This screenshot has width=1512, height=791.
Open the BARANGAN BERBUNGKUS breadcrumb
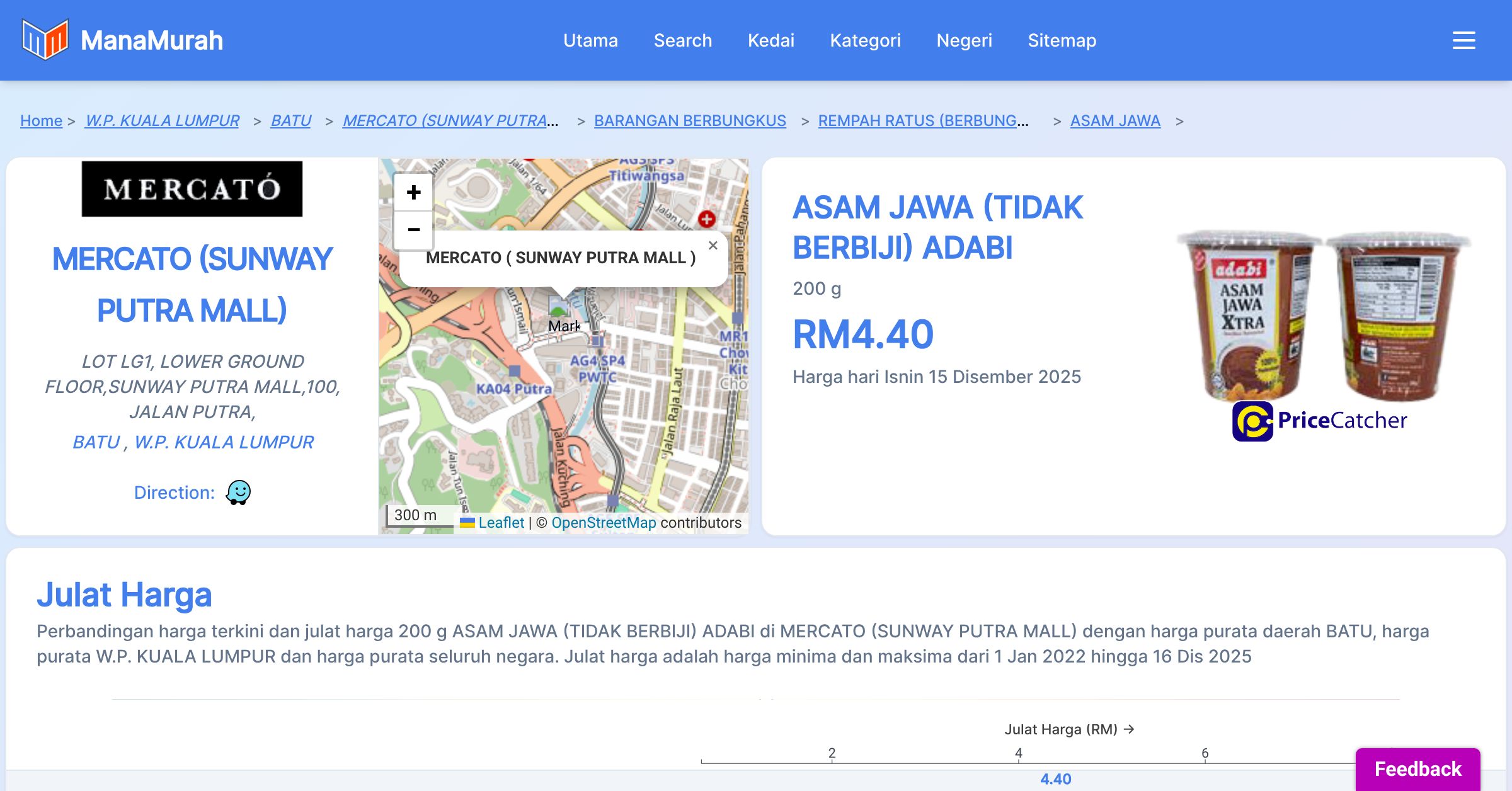pos(690,120)
